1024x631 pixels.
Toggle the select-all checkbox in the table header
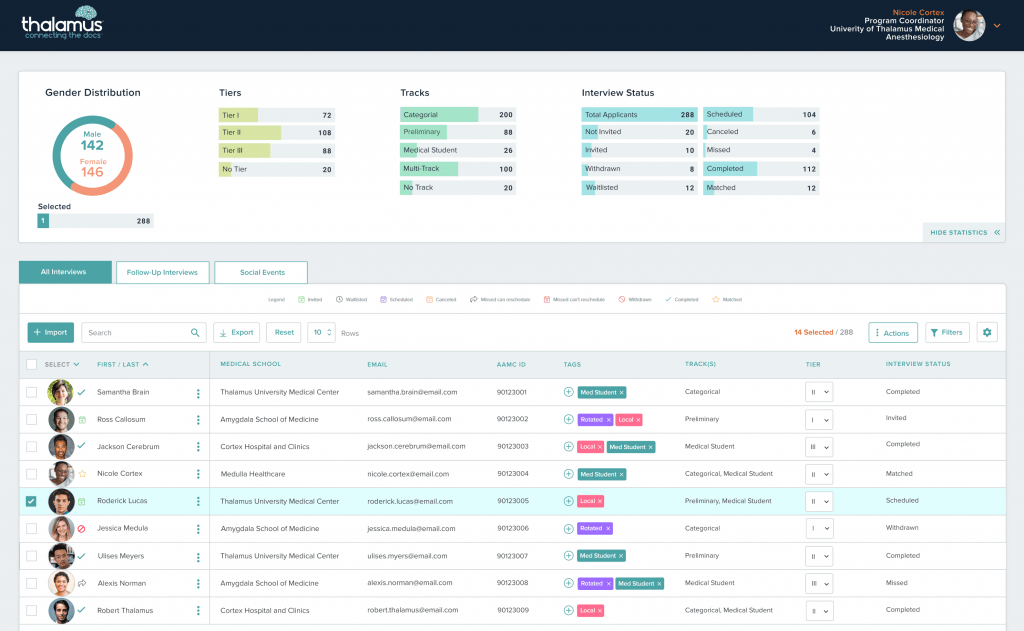point(32,365)
